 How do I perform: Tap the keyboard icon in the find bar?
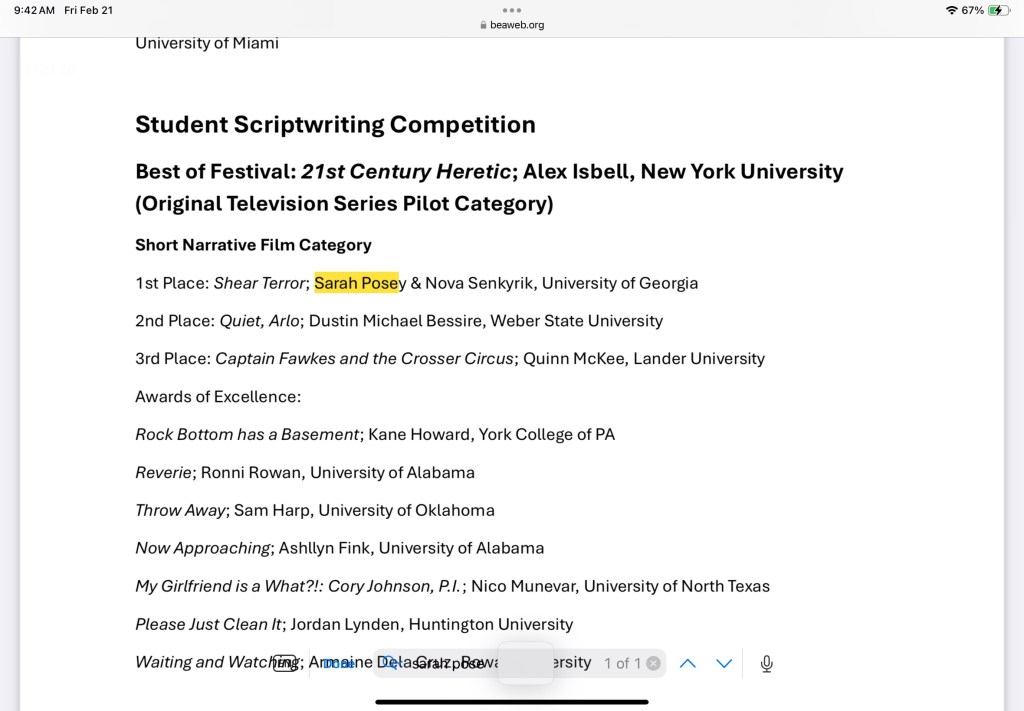pos(285,663)
